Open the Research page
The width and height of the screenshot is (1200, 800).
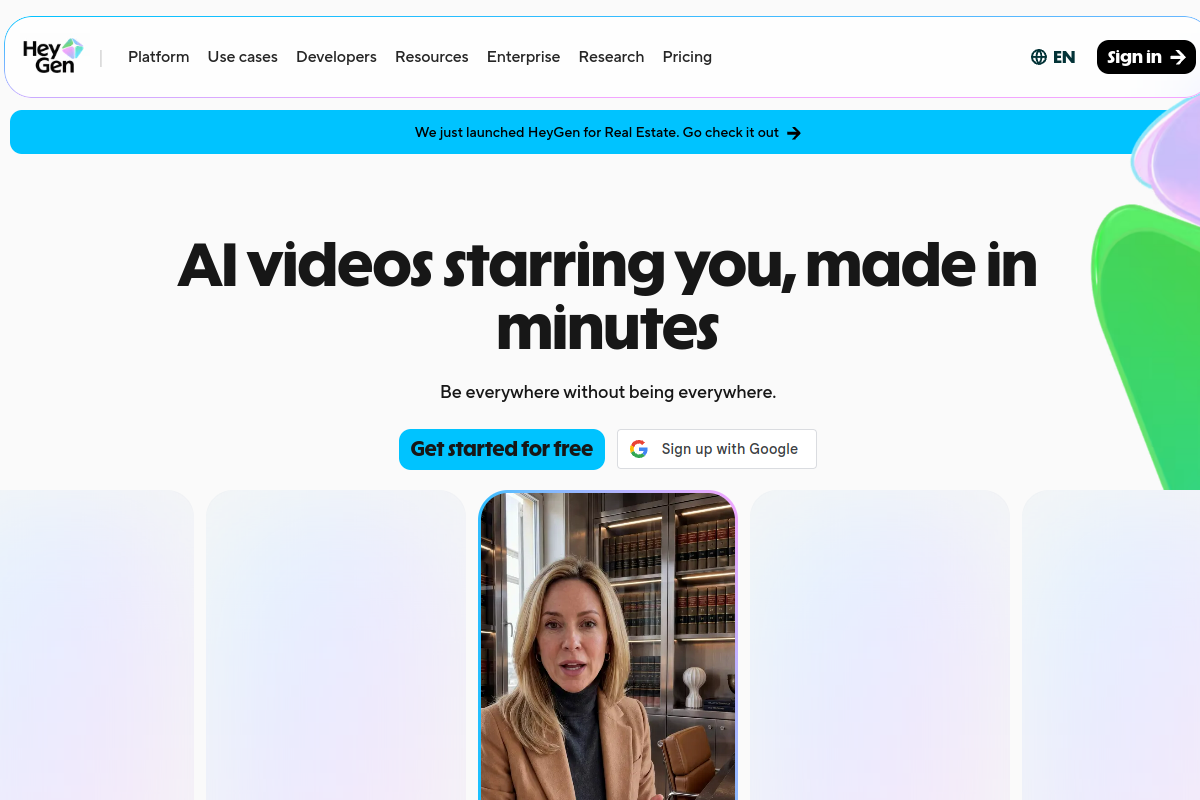click(611, 57)
